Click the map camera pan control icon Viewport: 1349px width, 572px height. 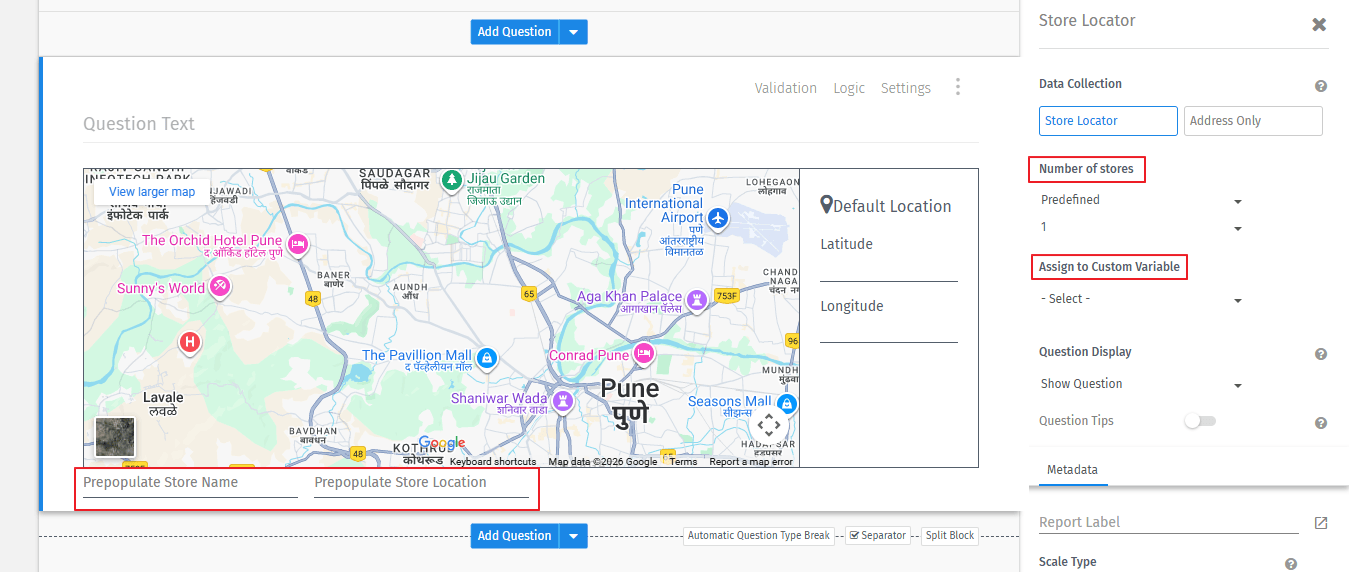click(x=768, y=424)
